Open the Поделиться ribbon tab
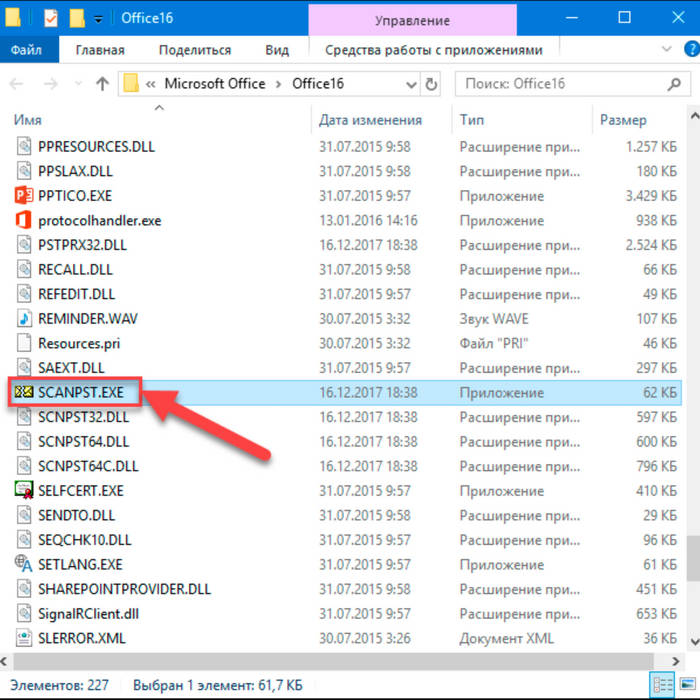Image resolution: width=700 pixels, height=700 pixels. tap(194, 50)
